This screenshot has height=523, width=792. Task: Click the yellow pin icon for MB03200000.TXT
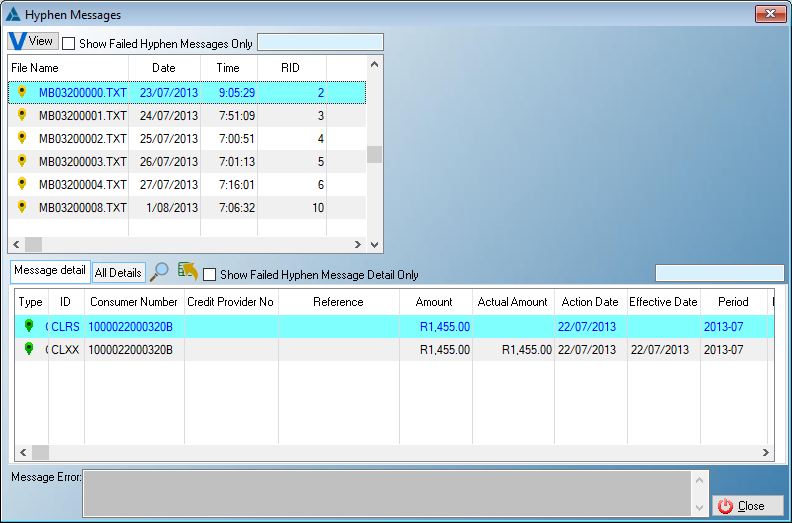pyautogui.click(x=22, y=92)
